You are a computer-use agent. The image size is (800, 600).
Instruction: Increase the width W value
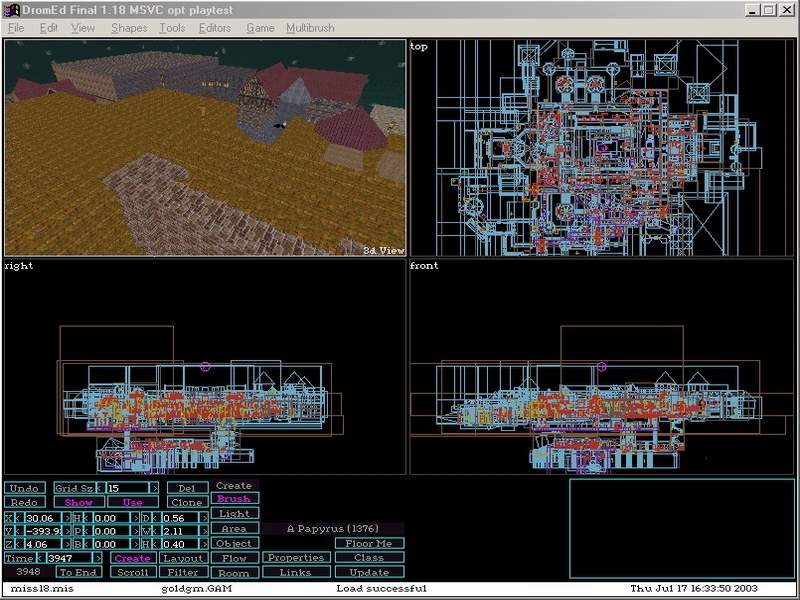204,531
